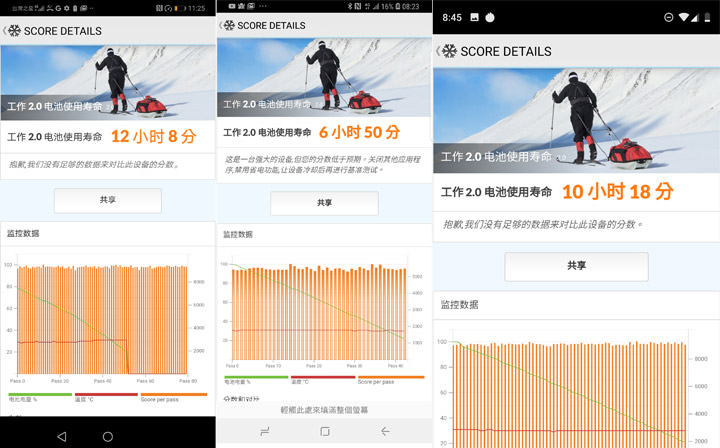Tap the skier hero image on left phone
The width and height of the screenshot is (720, 448).
pos(108,83)
